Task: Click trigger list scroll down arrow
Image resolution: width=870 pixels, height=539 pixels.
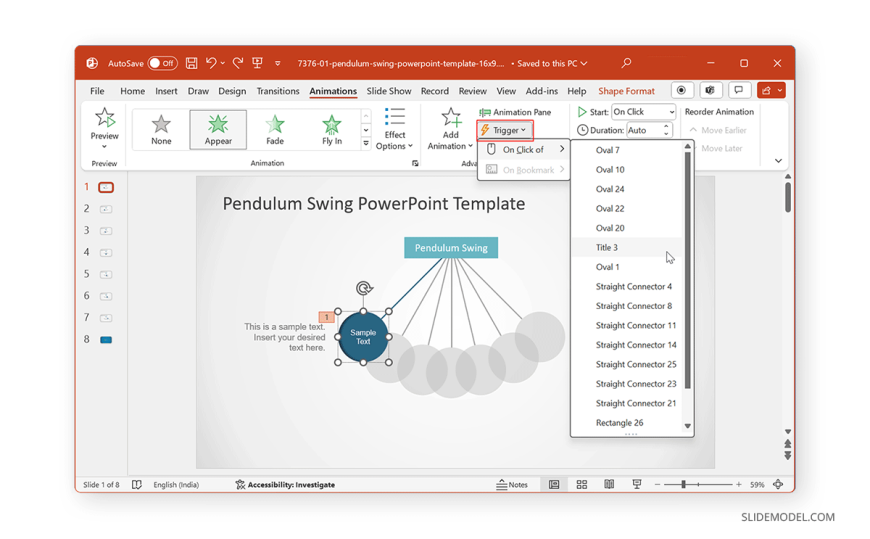Action: coord(688,426)
